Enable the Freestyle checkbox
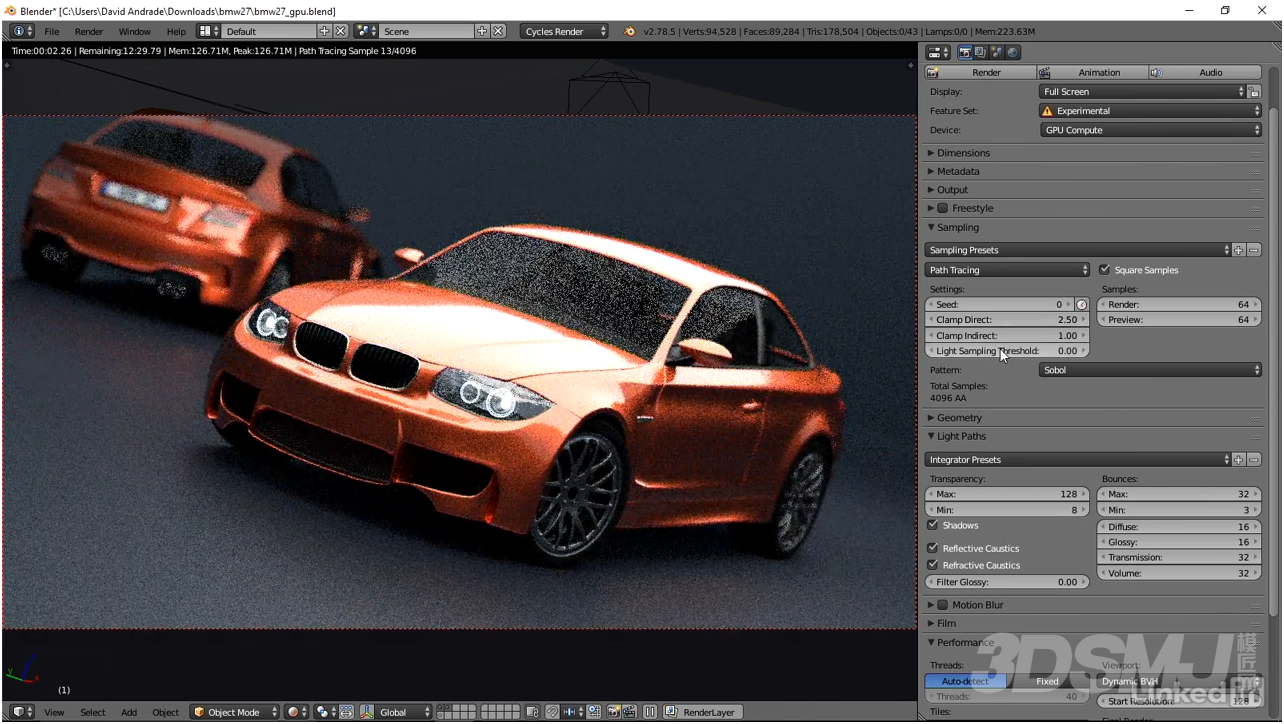 [x=942, y=208]
